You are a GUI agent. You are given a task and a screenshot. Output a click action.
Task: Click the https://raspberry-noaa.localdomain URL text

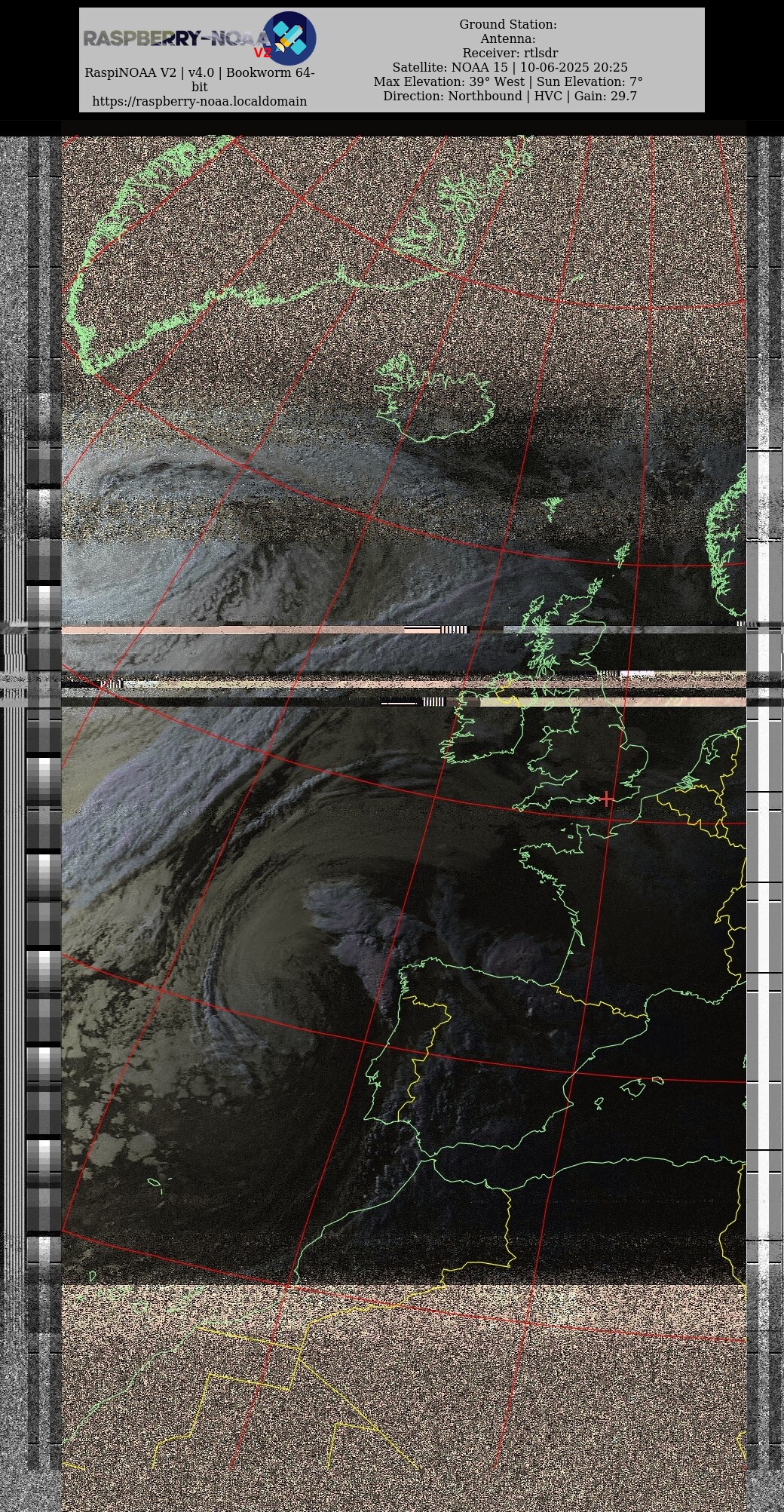[200, 101]
